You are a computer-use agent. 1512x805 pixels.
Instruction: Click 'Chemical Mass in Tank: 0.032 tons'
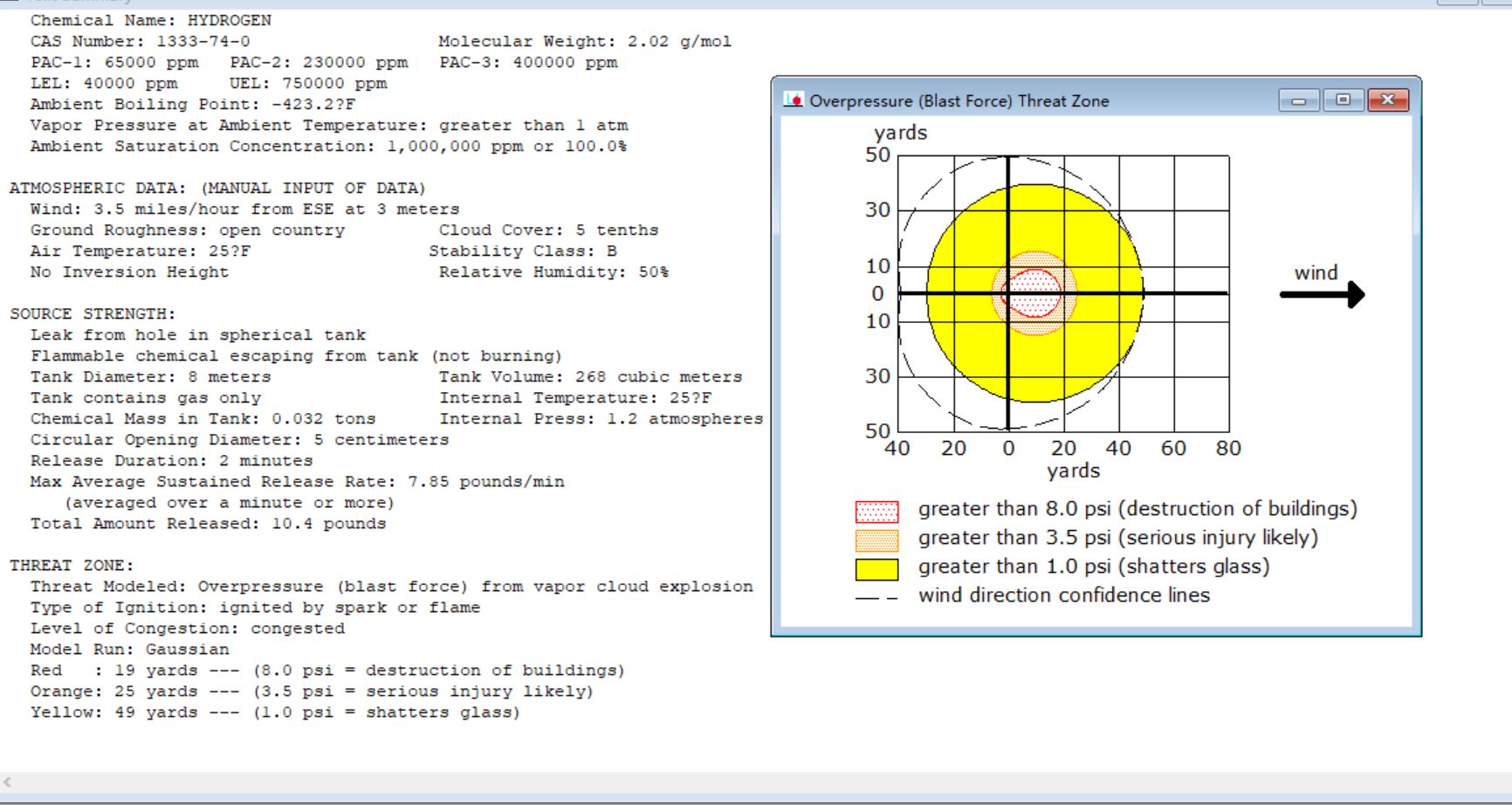[203, 418]
